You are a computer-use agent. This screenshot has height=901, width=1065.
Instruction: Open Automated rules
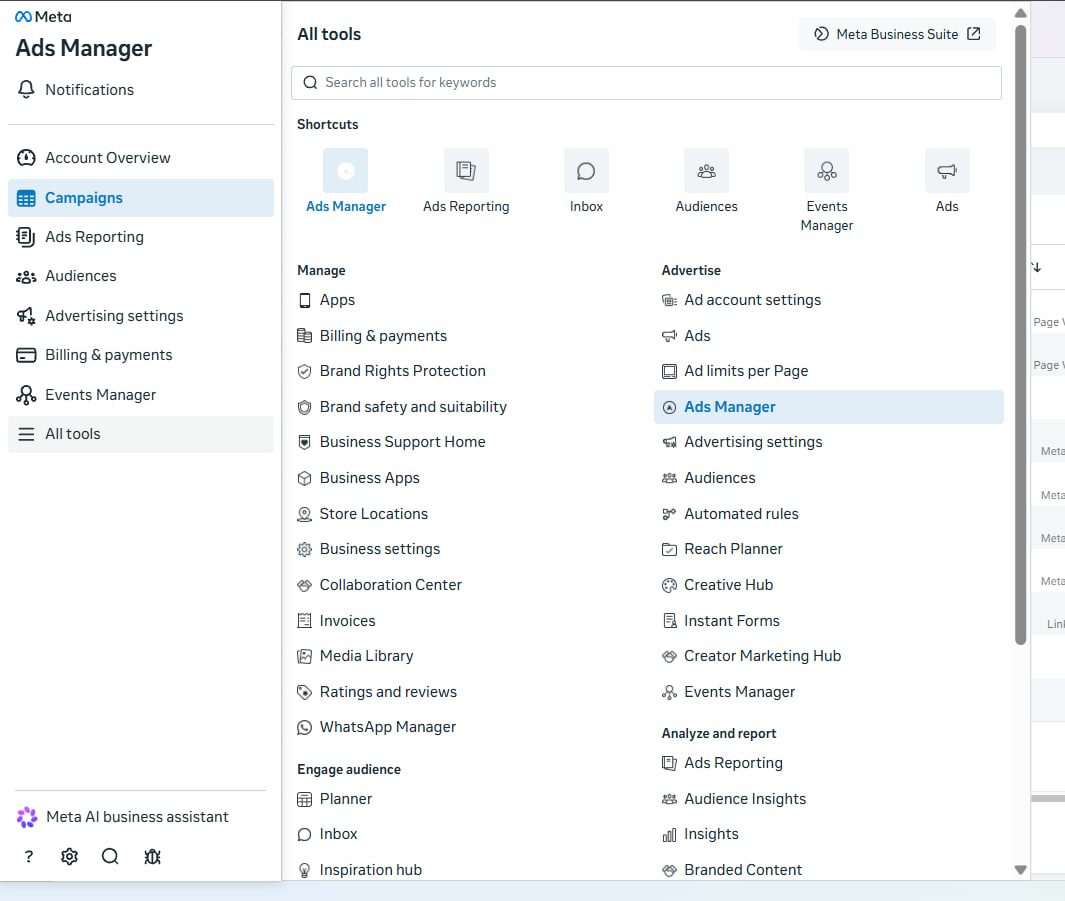(730, 514)
